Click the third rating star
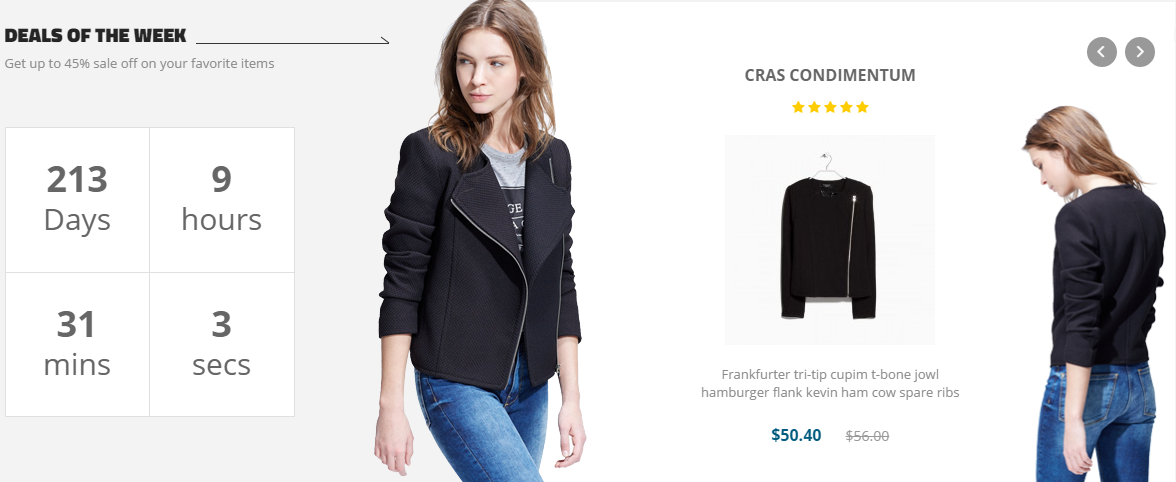This screenshot has height=482, width=1176. coord(830,107)
